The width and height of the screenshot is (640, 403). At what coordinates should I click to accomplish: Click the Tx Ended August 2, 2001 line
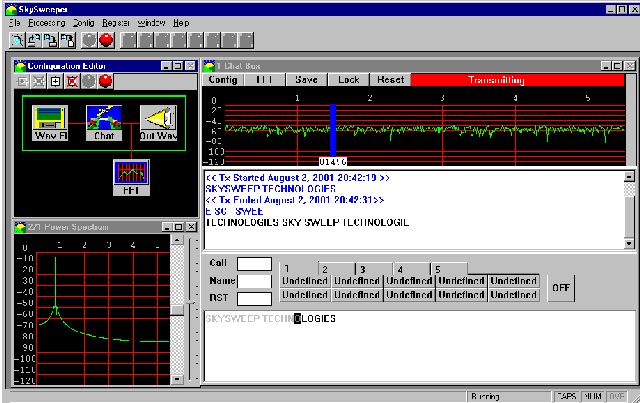295,200
